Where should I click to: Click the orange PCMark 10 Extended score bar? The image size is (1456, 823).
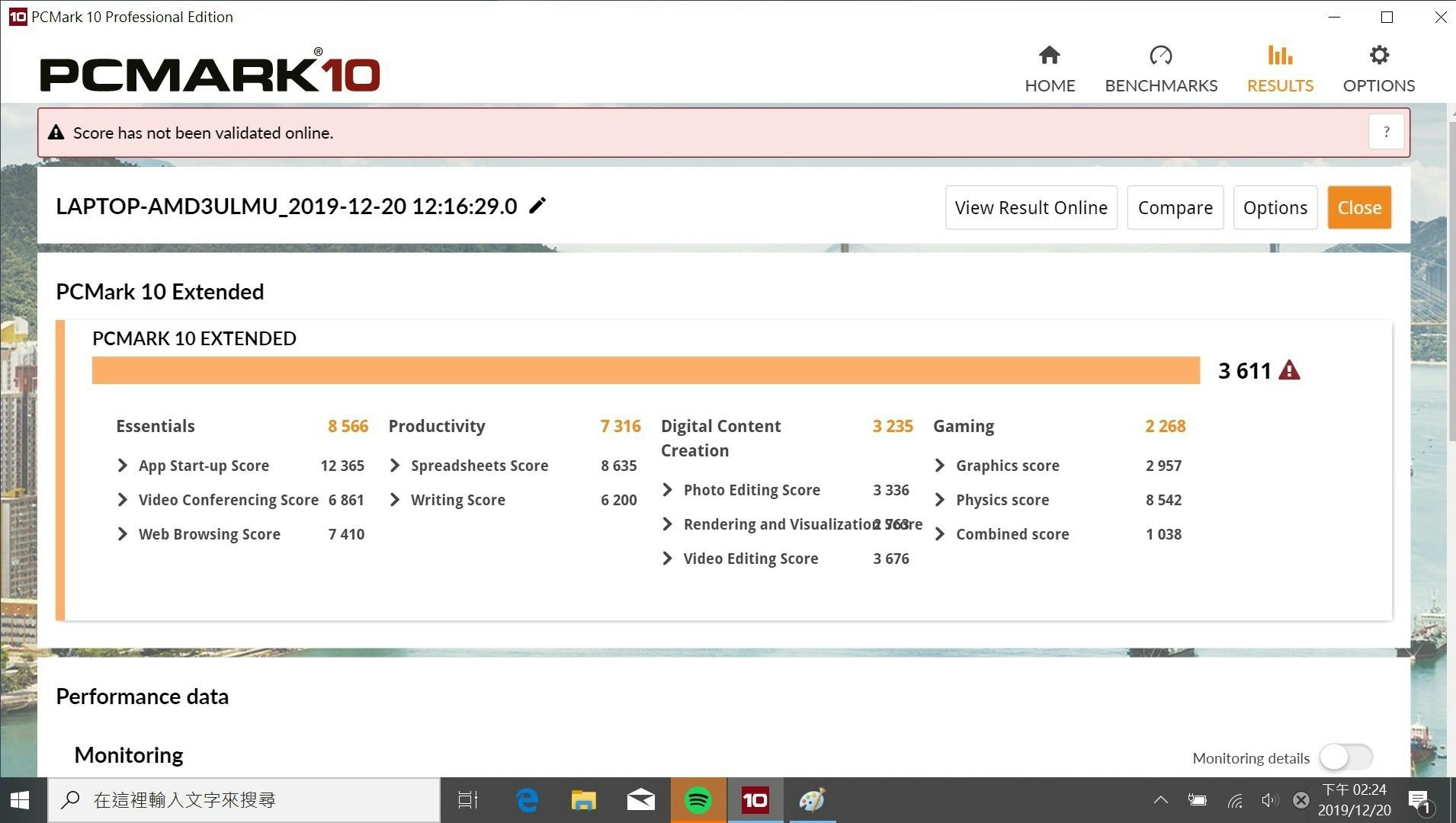(646, 370)
